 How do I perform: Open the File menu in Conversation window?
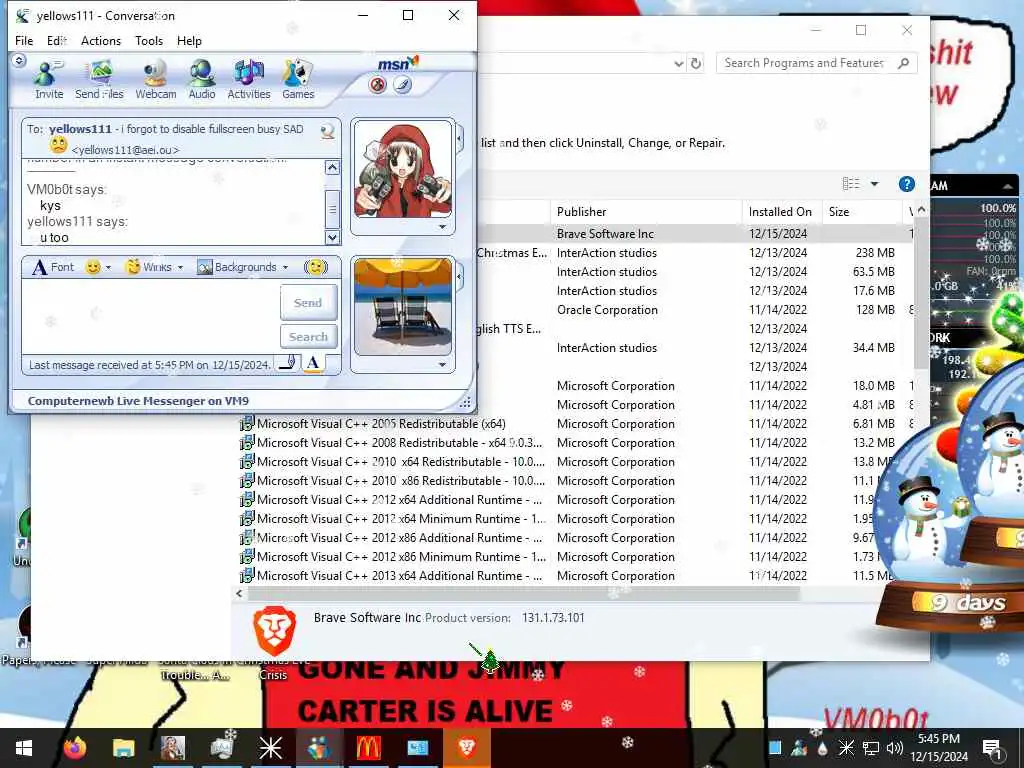pos(24,40)
